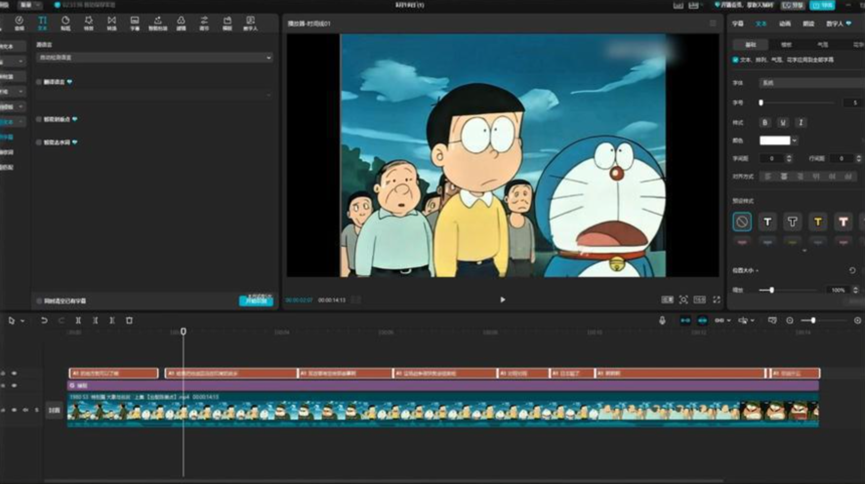Click the reset icon beside Position and Size

pyautogui.click(x=852, y=270)
